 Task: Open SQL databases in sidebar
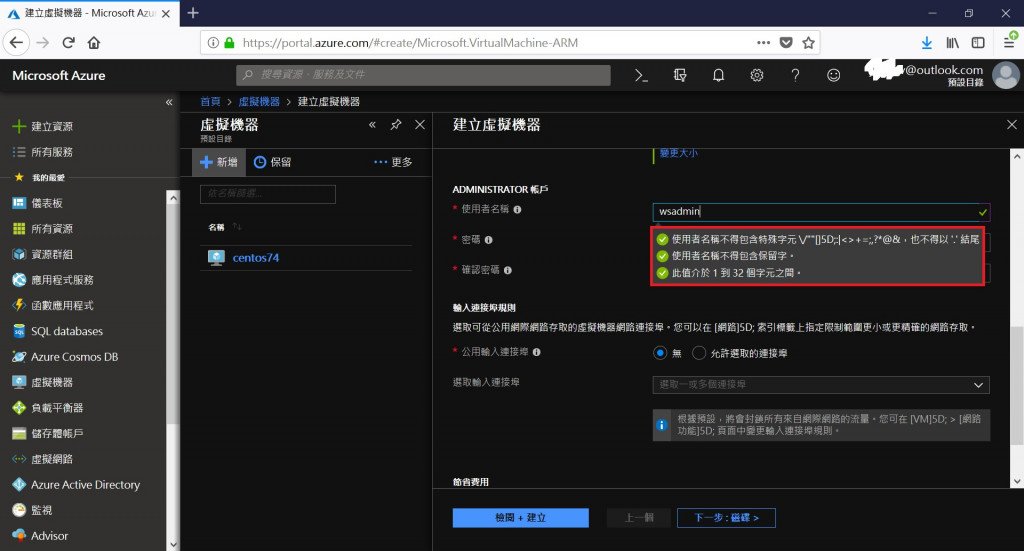58,331
